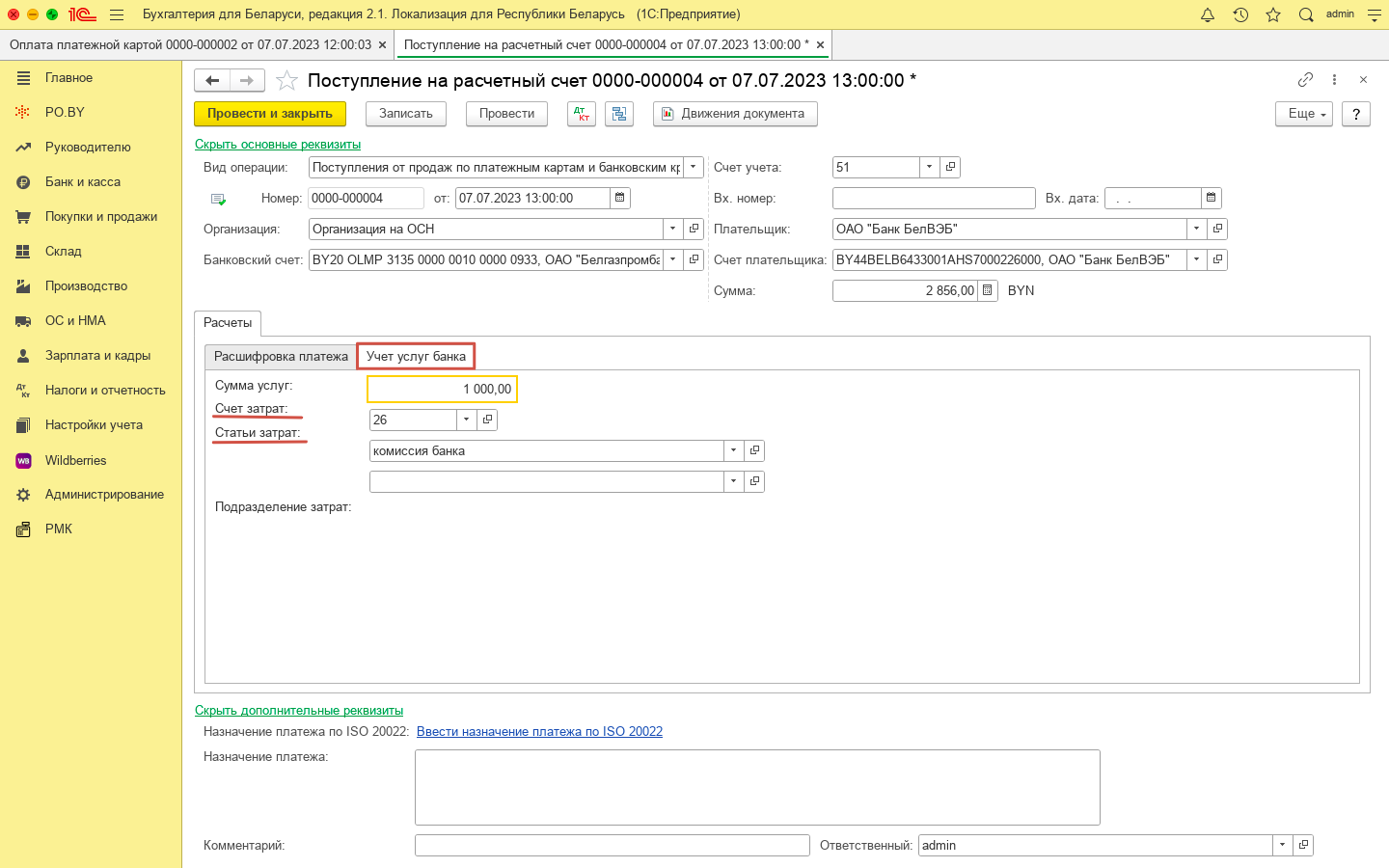This screenshot has height=868, width=1389.
Task: Open Зарплата и кадры section
Action: [x=97, y=355]
